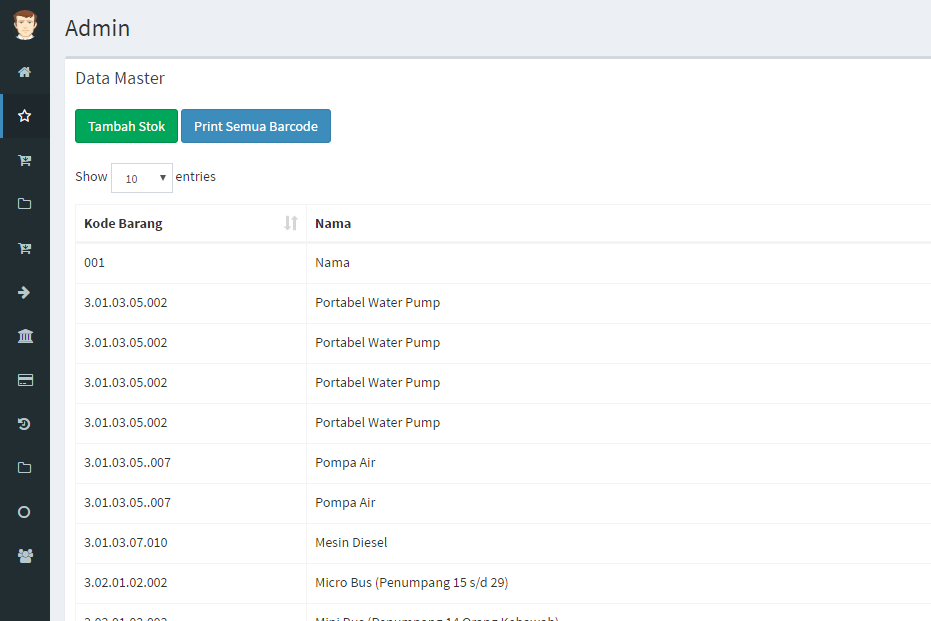Open the users group sidebar icon
The width and height of the screenshot is (931, 621).
[25, 556]
